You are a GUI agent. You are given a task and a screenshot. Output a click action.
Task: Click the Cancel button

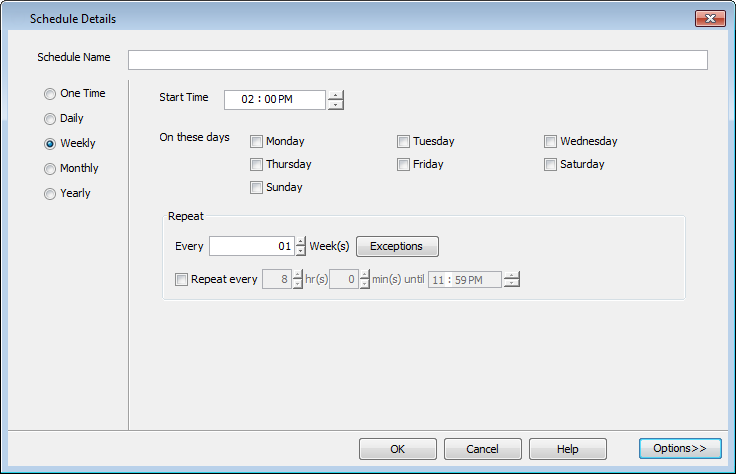[483, 449]
